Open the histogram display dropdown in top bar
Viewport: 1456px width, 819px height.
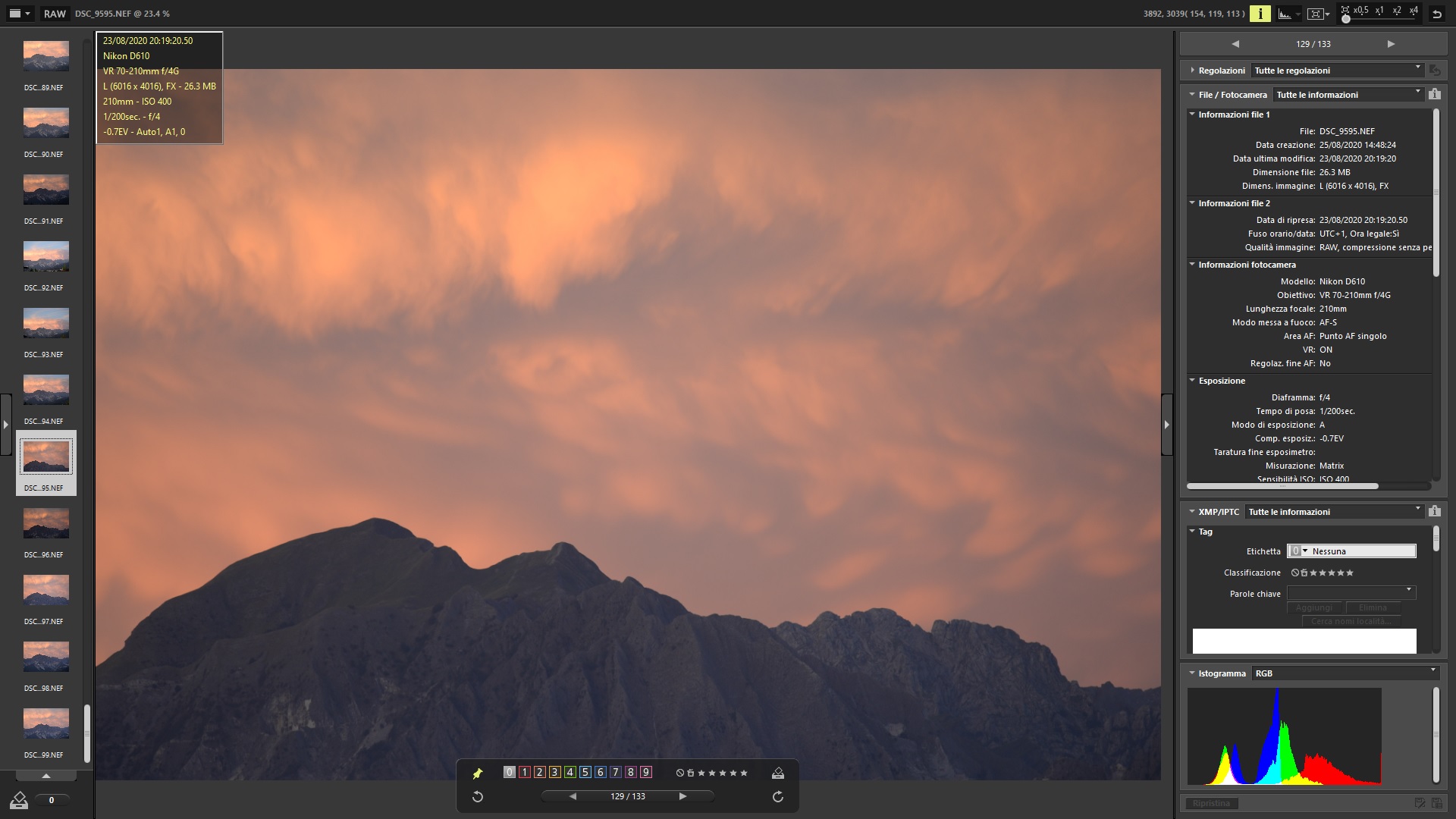click(x=1298, y=14)
